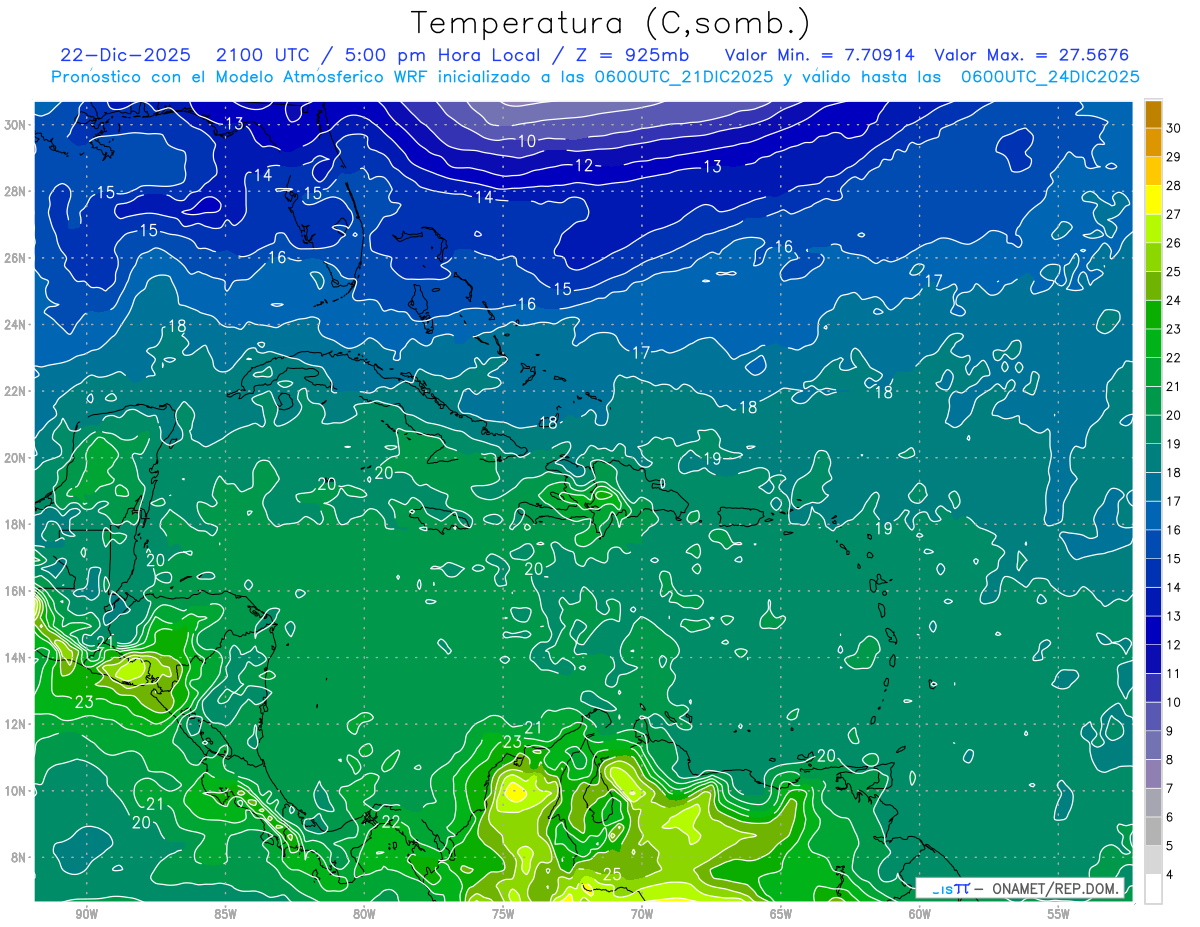The width and height of the screenshot is (1200, 927).
Task: Click the '10' contour label on map
Action: [527, 141]
